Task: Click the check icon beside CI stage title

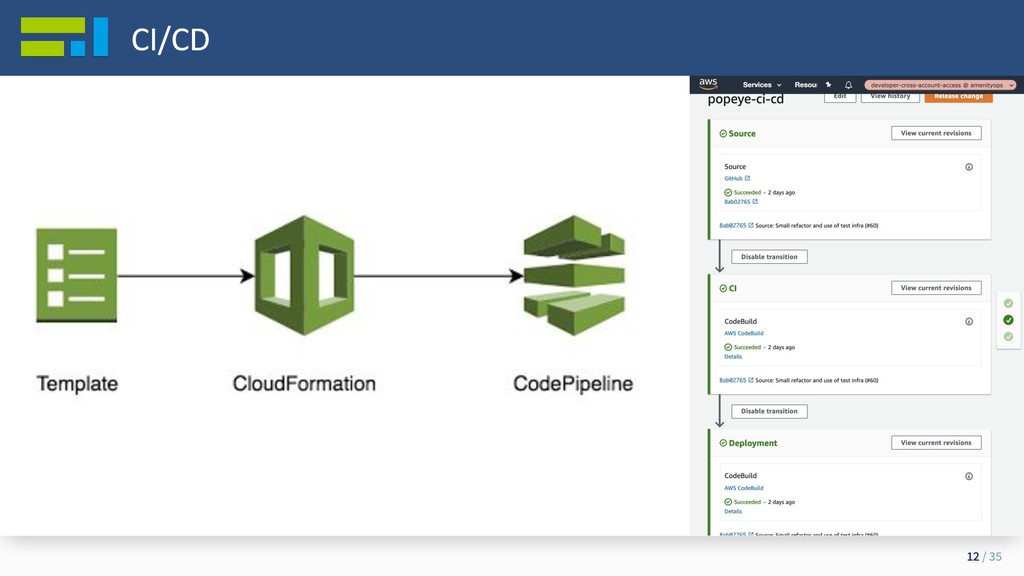Action: (x=723, y=289)
